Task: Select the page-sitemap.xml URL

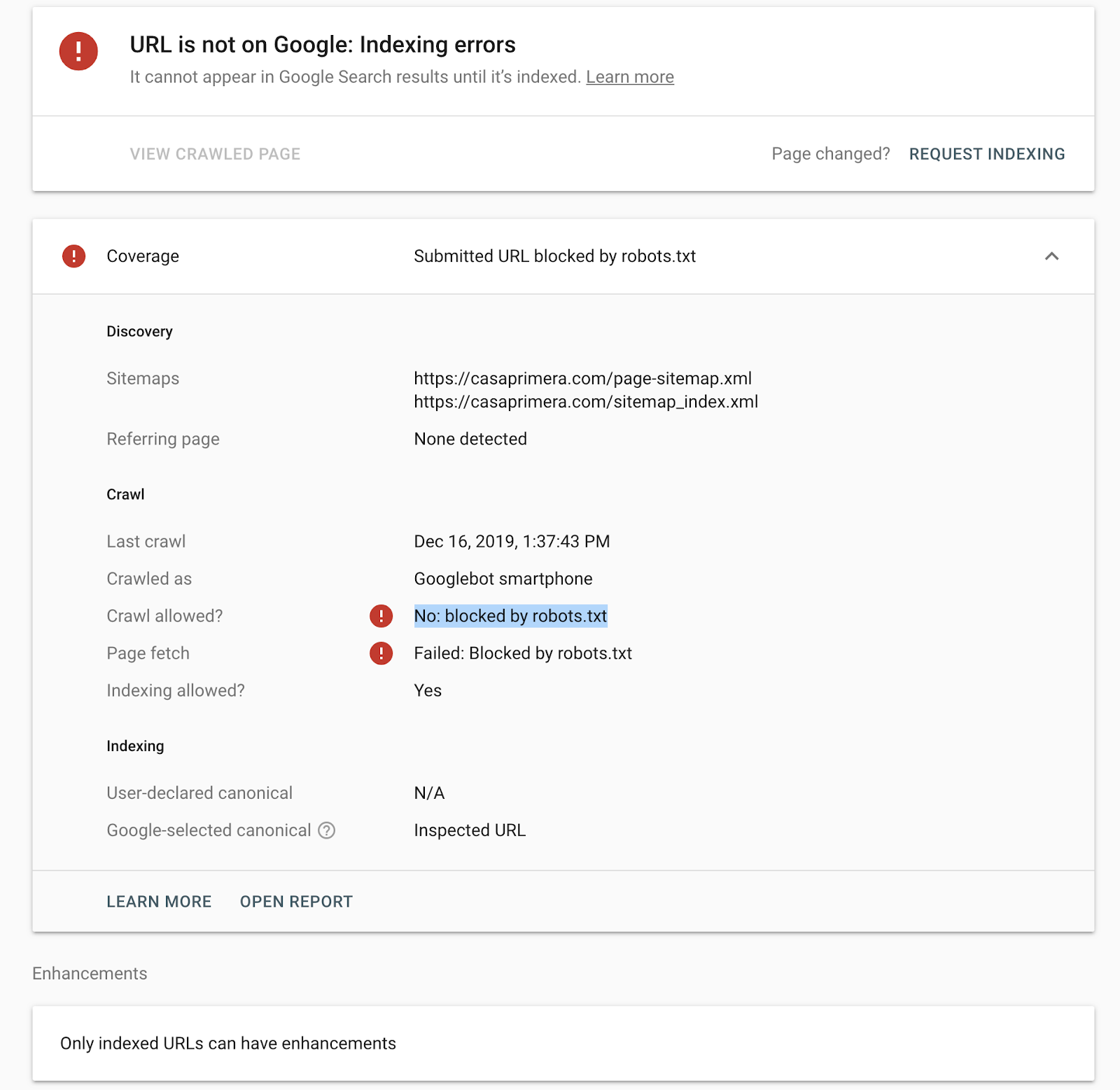Action: [x=582, y=379]
